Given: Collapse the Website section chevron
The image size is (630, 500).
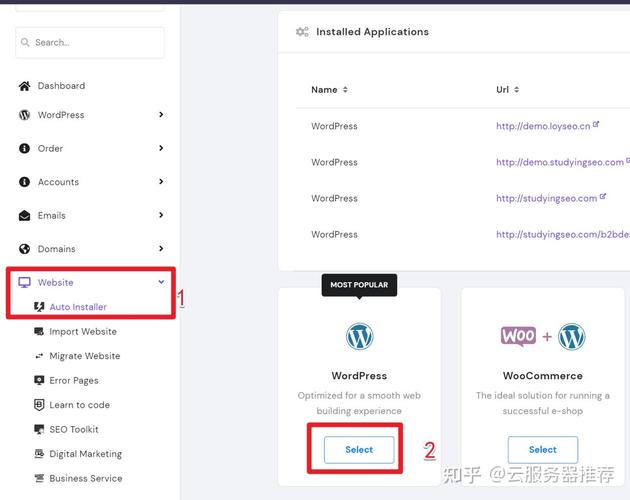Looking at the screenshot, I should pos(161,283).
